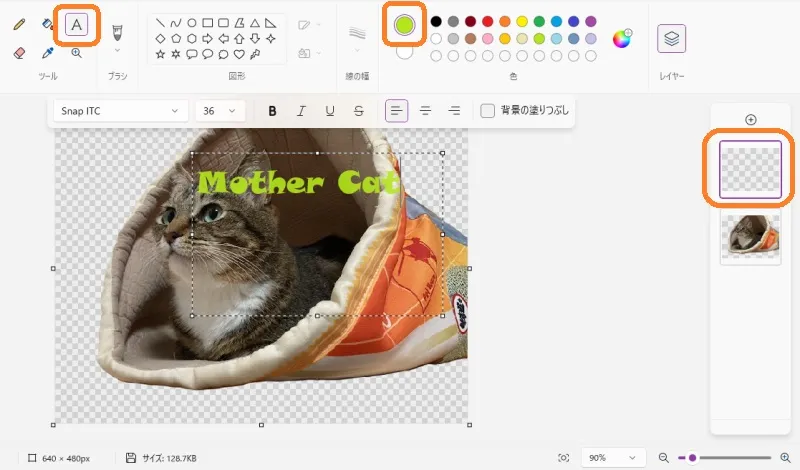Viewport: 800px width, 470px height.
Task: Select the Fill bucket tool
Action: pyautogui.click(x=47, y=24)
